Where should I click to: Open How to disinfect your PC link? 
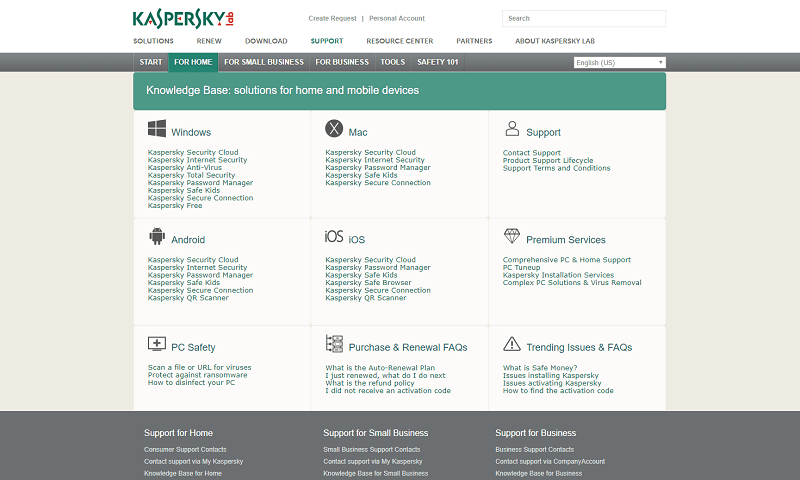click(191, 383)
